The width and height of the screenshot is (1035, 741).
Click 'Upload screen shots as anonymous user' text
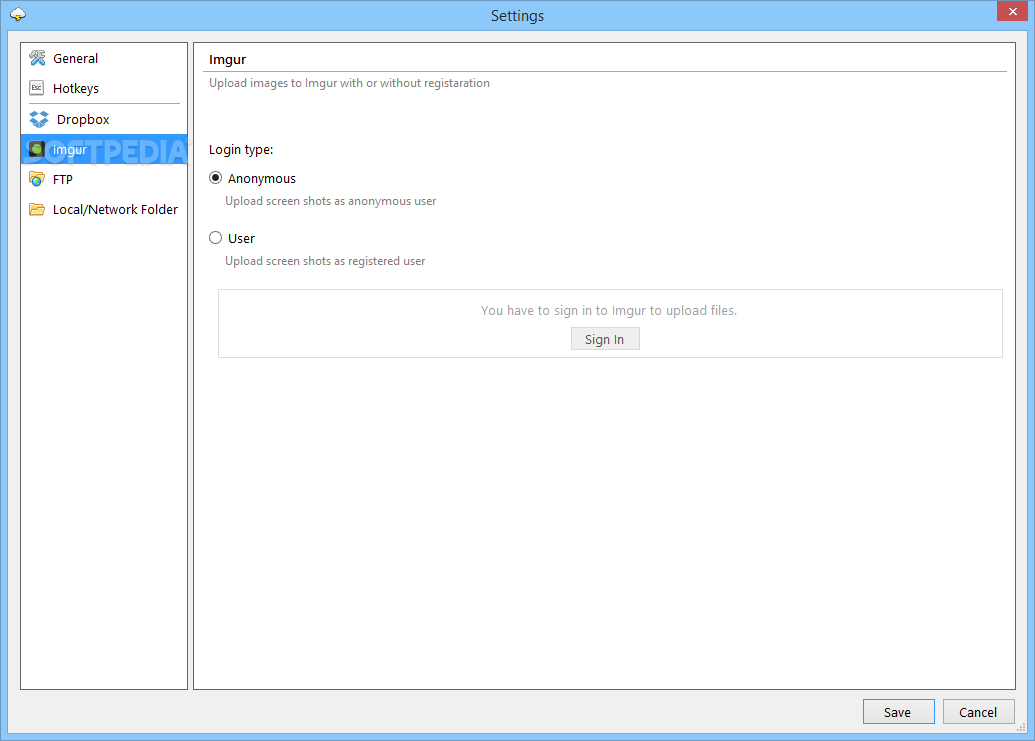331,201
